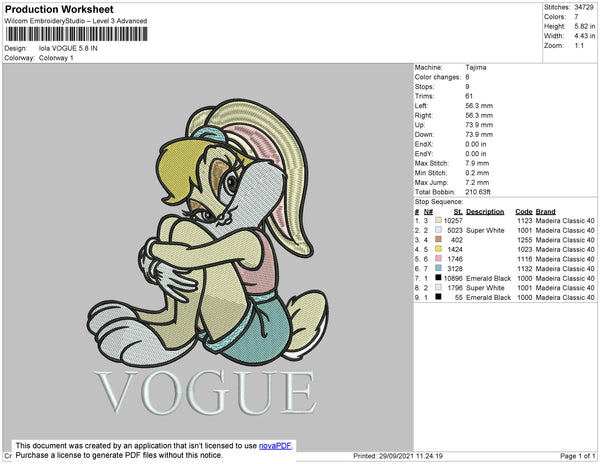Select text Wilcom EmbroideryStudio – Level 3 Advanced
Image resolution: width=600 pixels, height=464 pixels.
[76, 21]
